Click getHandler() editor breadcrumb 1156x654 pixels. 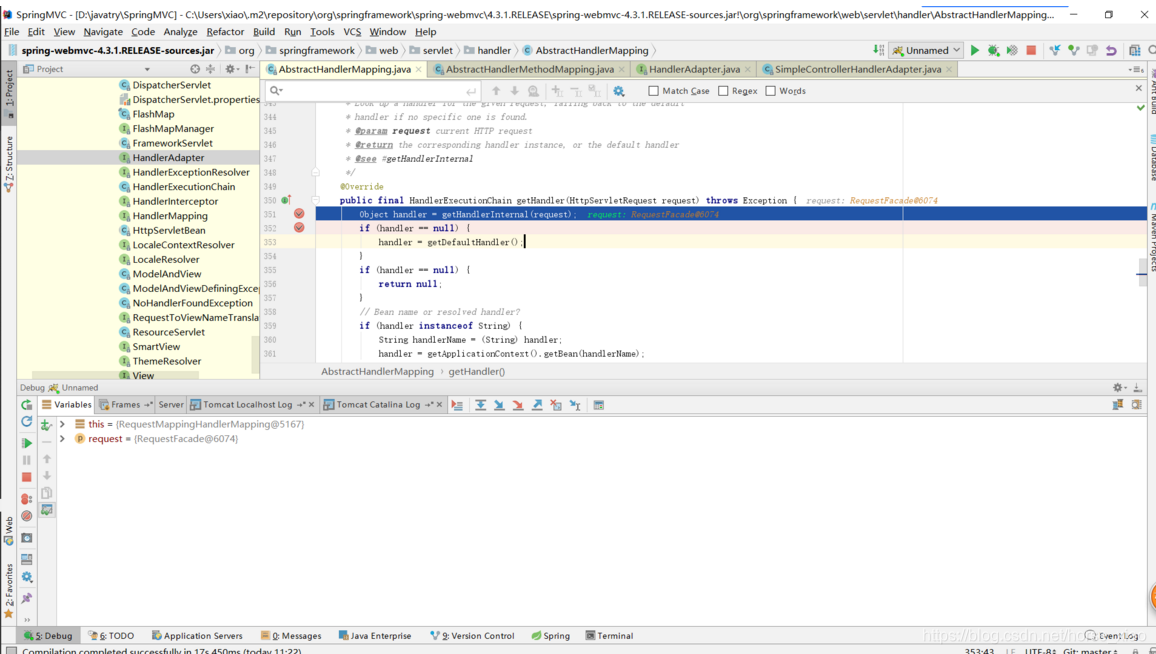click(477, 372)
